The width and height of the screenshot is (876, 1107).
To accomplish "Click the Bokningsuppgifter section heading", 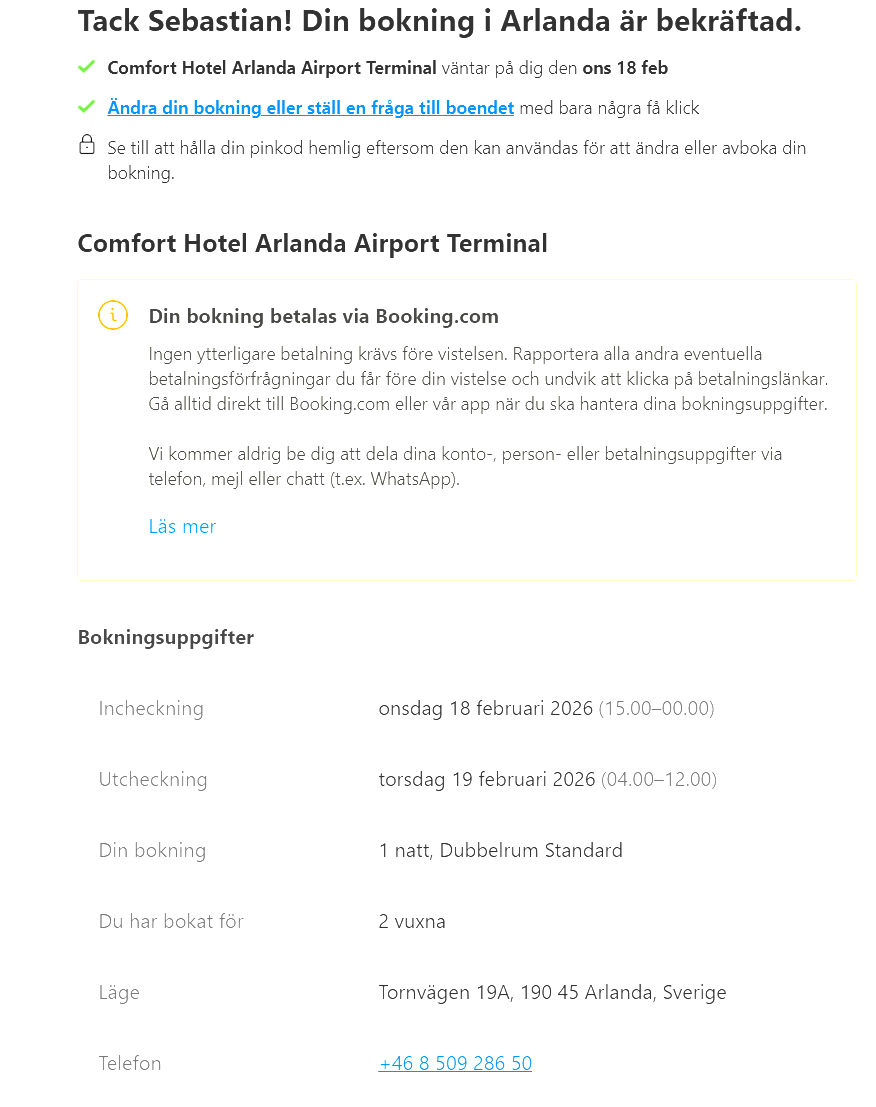I will (166, 637).
